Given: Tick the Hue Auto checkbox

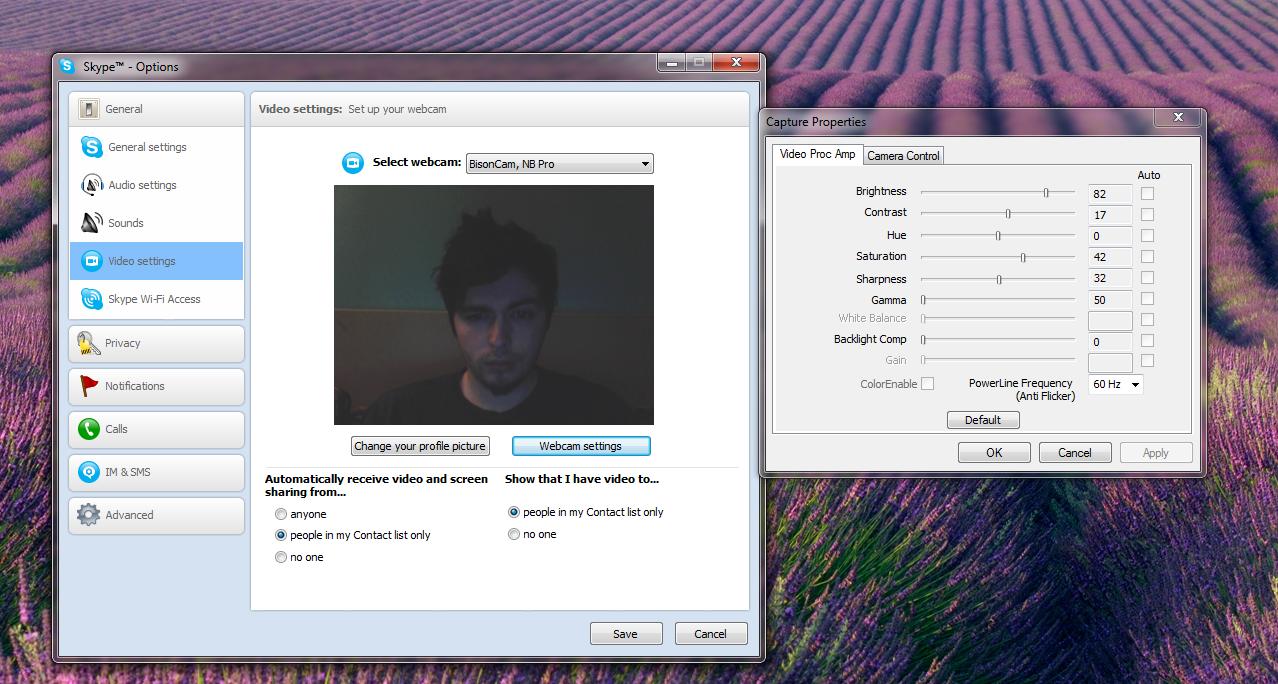Looking at the screenshot, I should (1147, 236).
